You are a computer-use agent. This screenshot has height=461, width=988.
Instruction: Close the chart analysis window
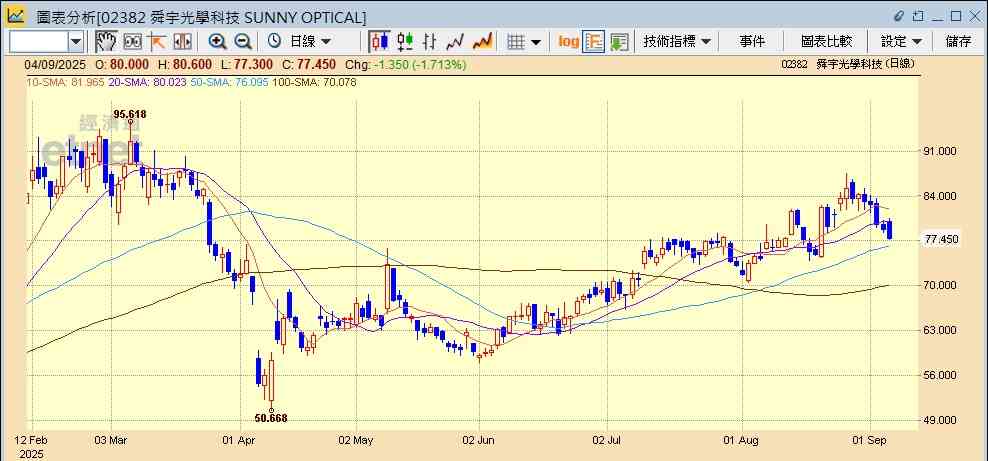pyautogui.click(x=974, y=16)
